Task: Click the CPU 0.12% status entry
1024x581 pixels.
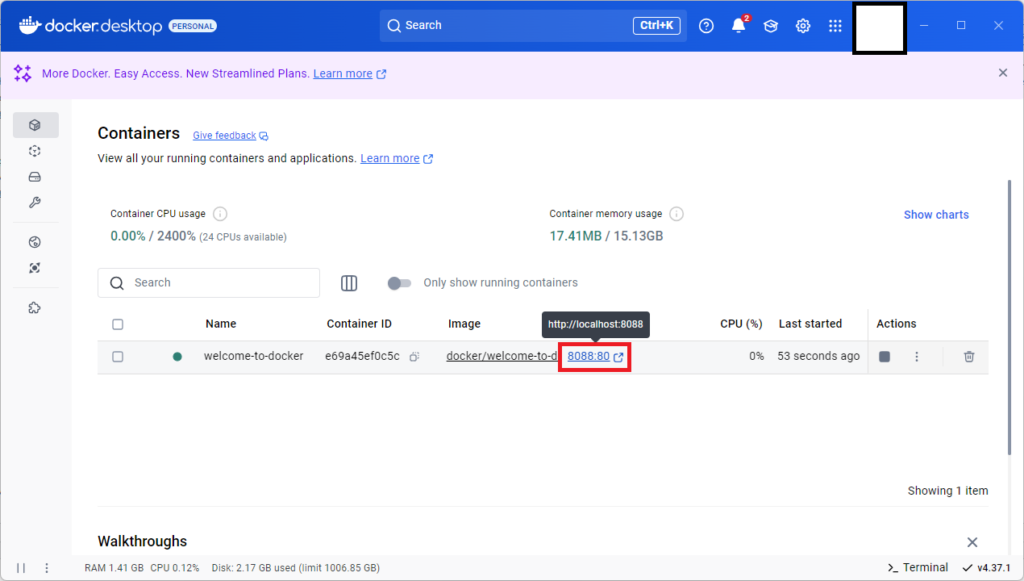Action: 174,568
